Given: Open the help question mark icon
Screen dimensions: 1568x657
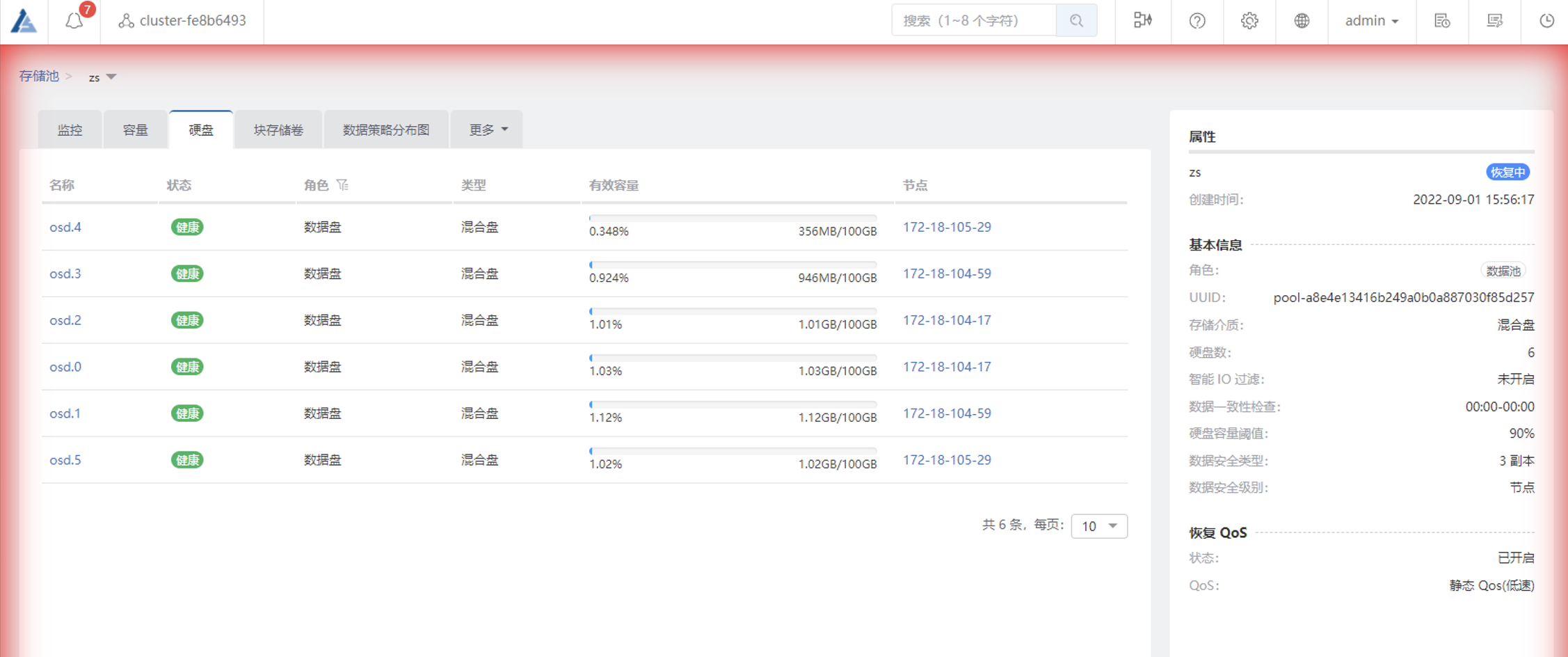Looking at the screenshot, I should pyautogui.click(x=1197, y=21).
